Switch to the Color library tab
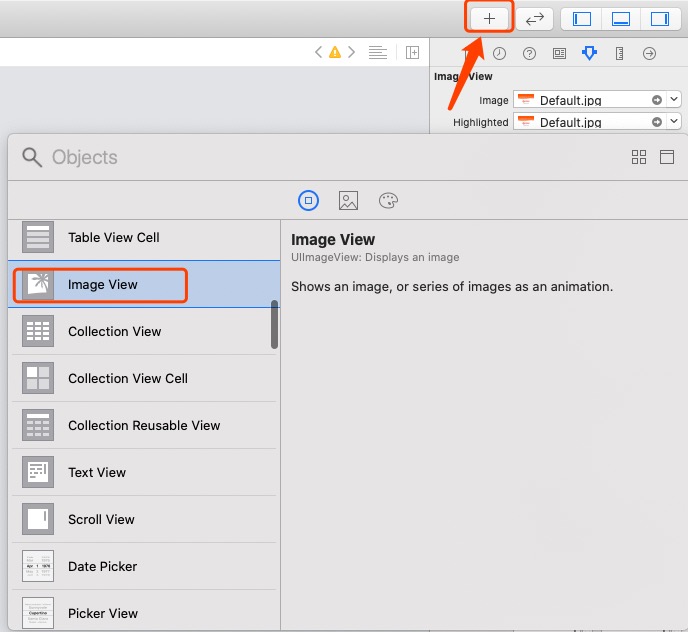The height and width of the screenshot is (632, 688). (x=388, y=201)
